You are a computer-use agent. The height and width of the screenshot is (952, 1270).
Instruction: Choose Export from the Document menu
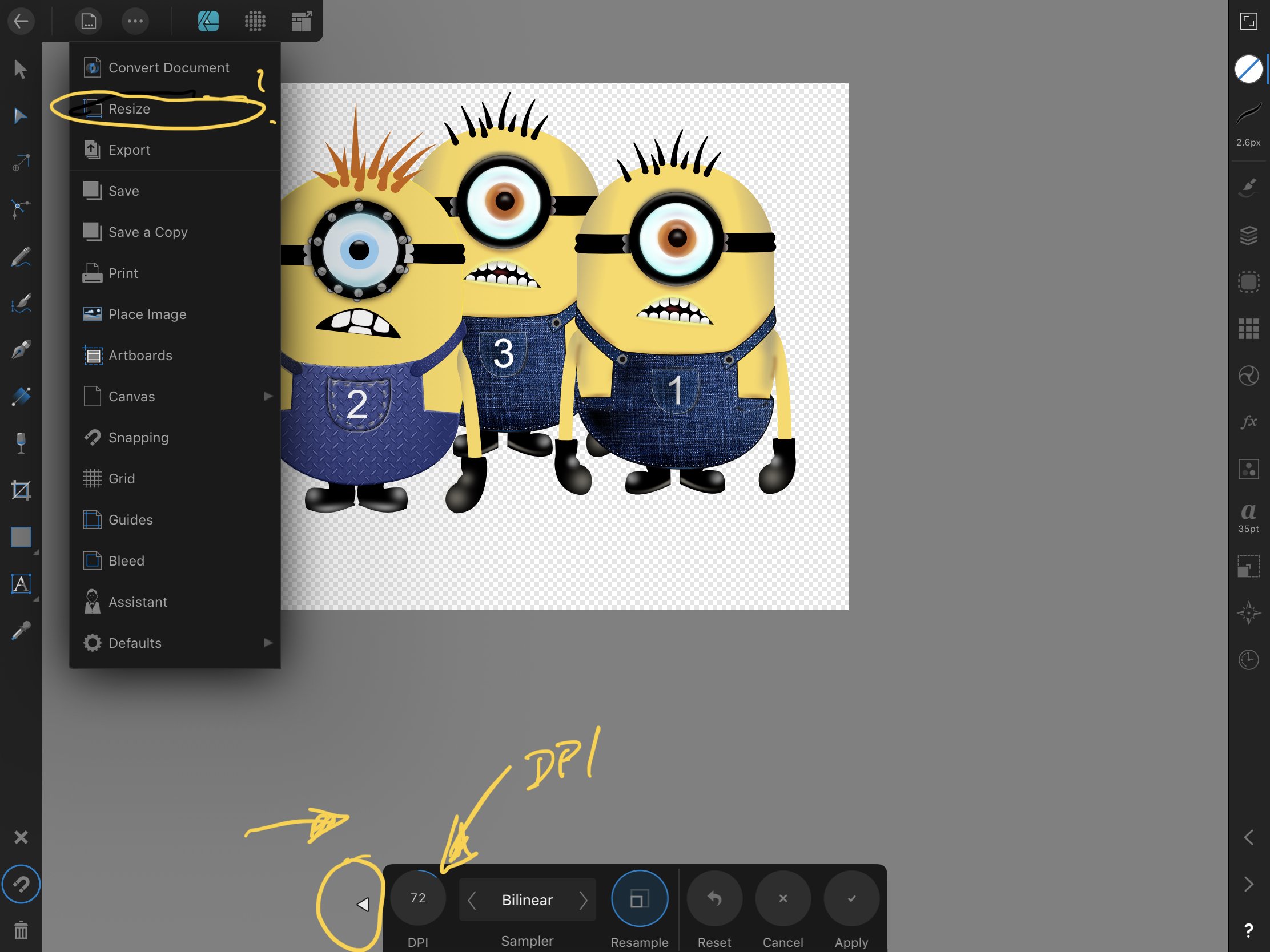175,150
